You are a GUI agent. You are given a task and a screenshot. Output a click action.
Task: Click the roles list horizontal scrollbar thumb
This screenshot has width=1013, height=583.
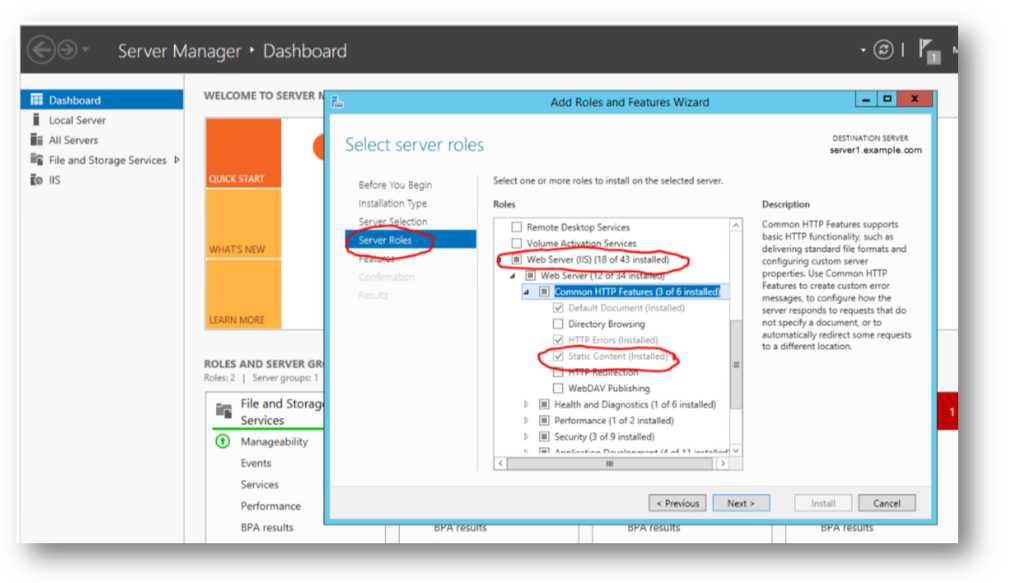[x=610, y=463]
